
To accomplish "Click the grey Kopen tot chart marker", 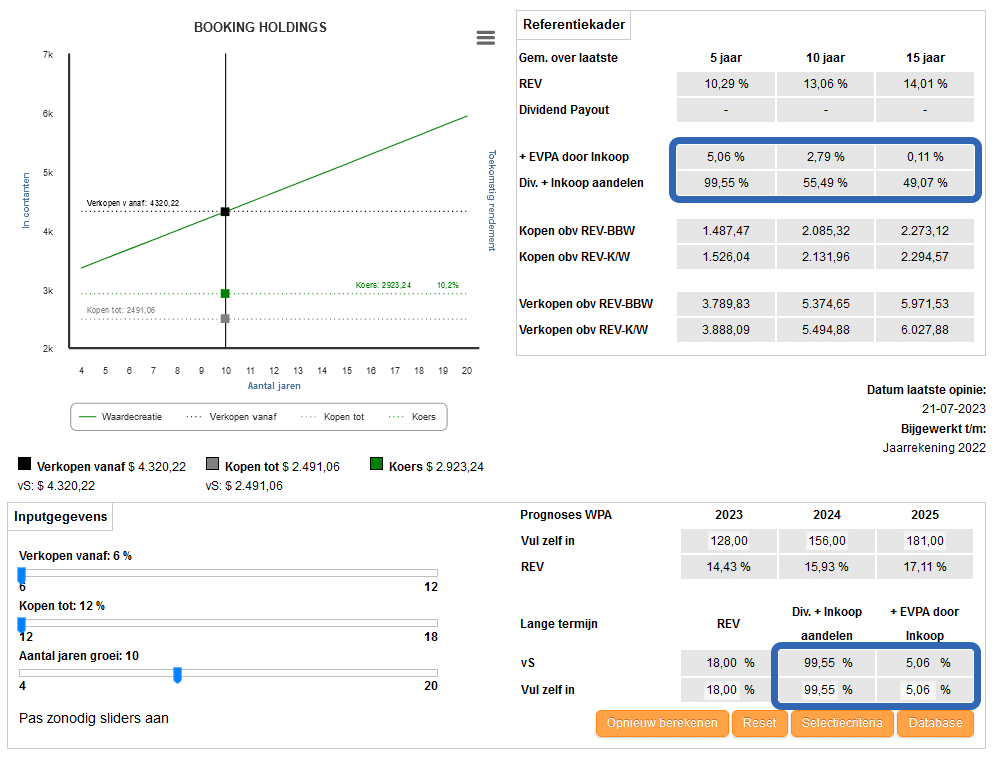I will click(225, 318).
